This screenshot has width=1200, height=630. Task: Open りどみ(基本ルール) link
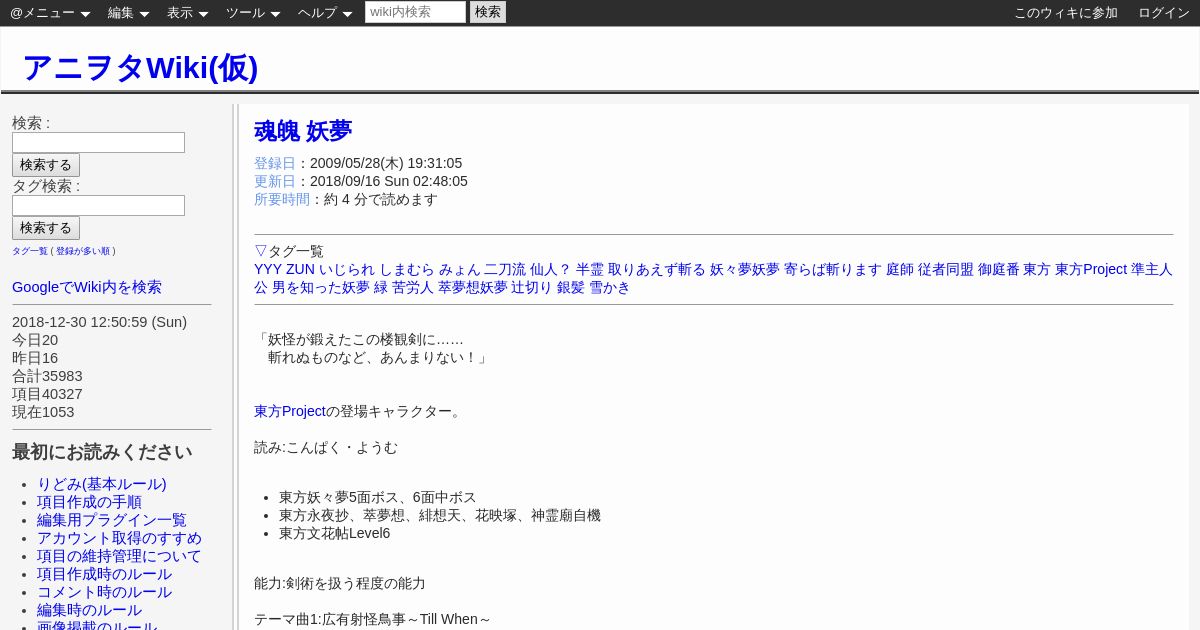(x=102, y=484)
